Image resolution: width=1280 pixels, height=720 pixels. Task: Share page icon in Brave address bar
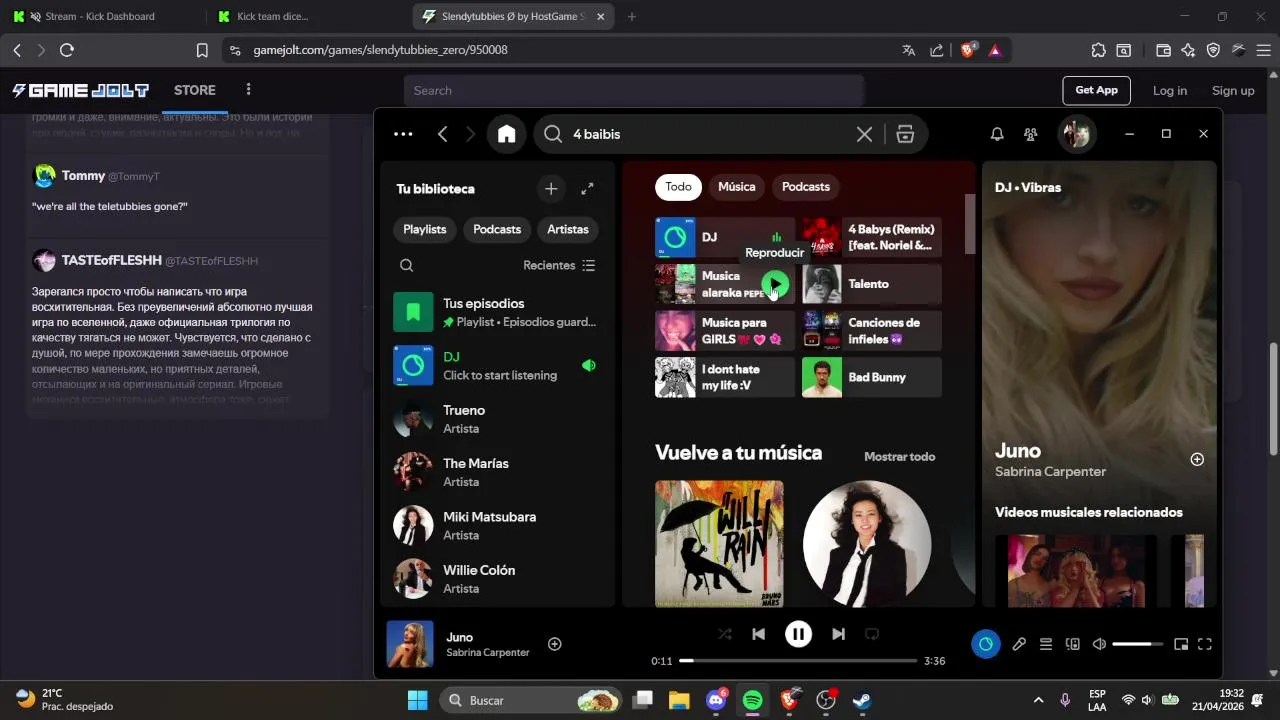(x=937, y=50)
